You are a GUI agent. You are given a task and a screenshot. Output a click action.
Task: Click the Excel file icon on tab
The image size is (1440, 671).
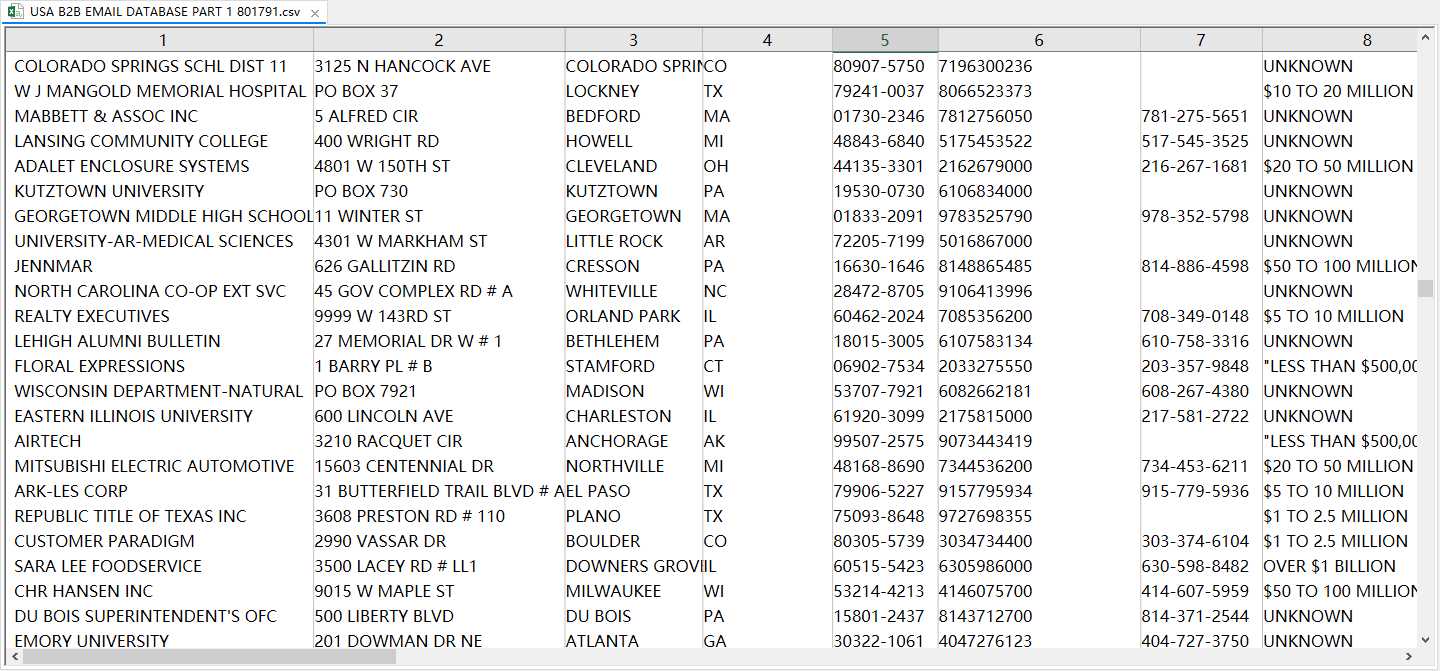click(16, 13)
